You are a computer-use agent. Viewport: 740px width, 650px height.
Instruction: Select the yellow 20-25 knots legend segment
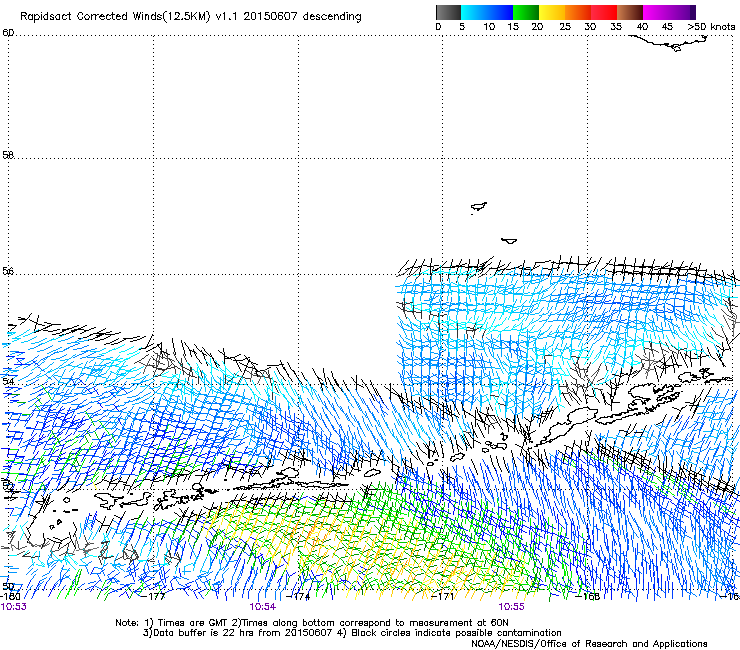tap(552, 12)
